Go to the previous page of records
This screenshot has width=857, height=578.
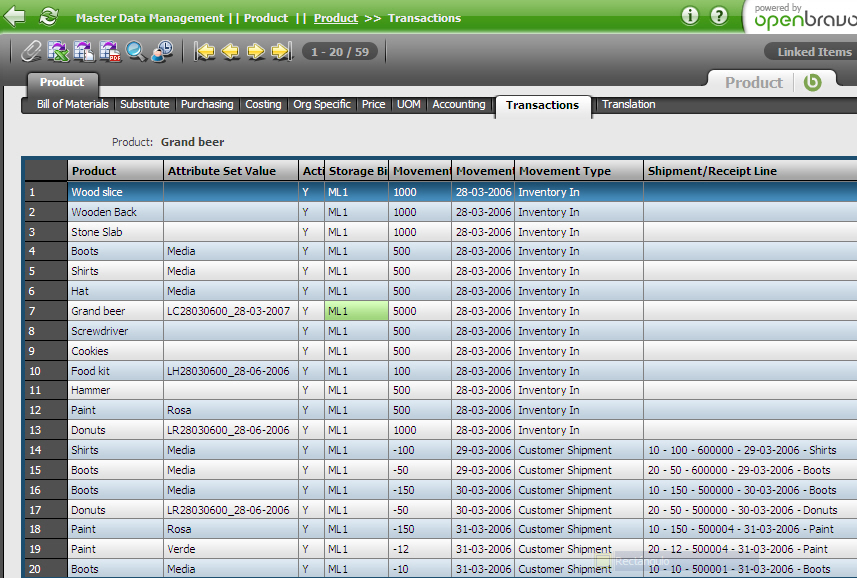[x=230, y=51]
